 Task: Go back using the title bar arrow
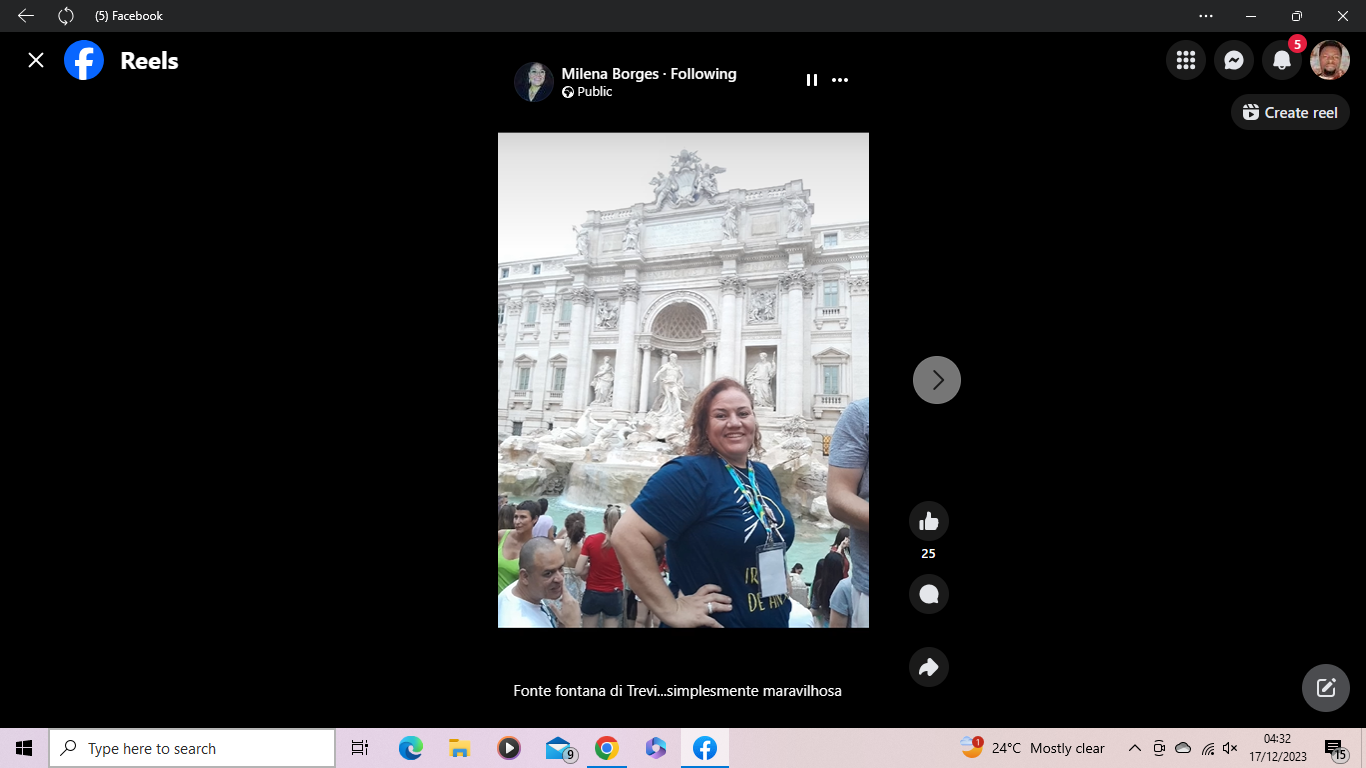pos(26,16)
